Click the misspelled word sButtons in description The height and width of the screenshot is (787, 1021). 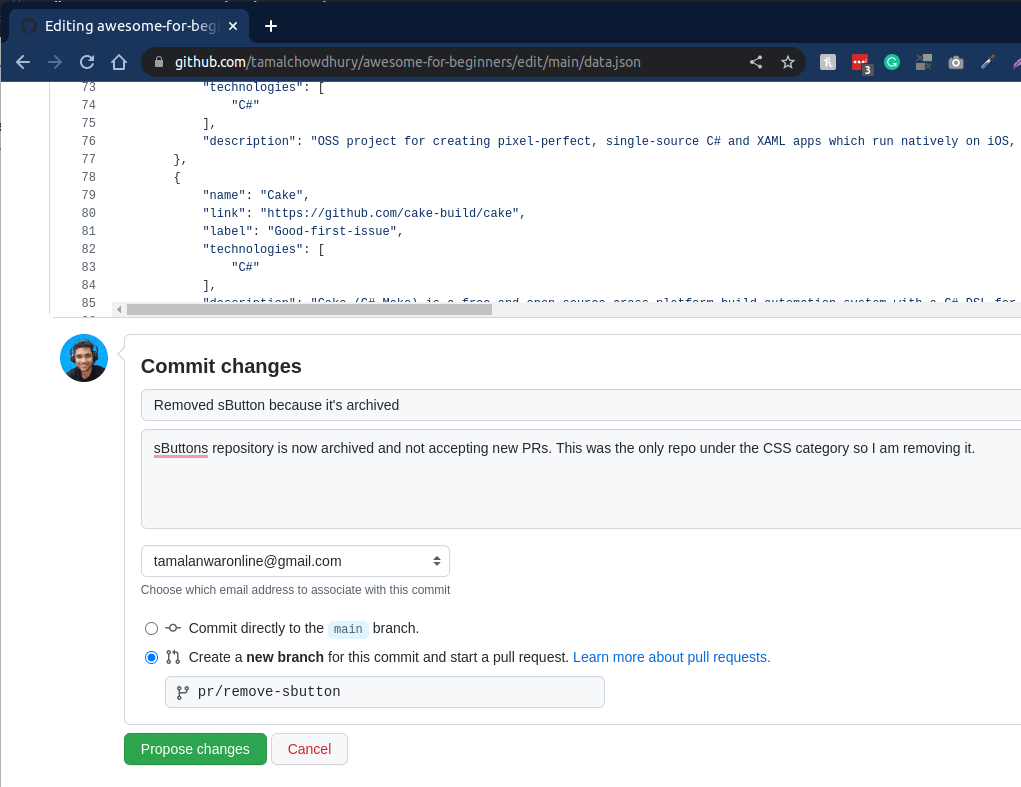181,449
